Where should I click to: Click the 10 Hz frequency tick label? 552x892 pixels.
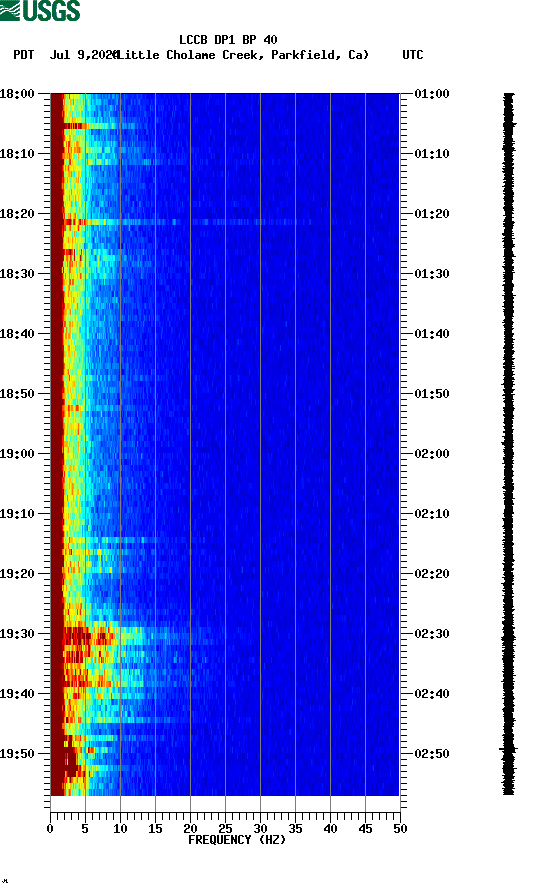coord(120,829)
